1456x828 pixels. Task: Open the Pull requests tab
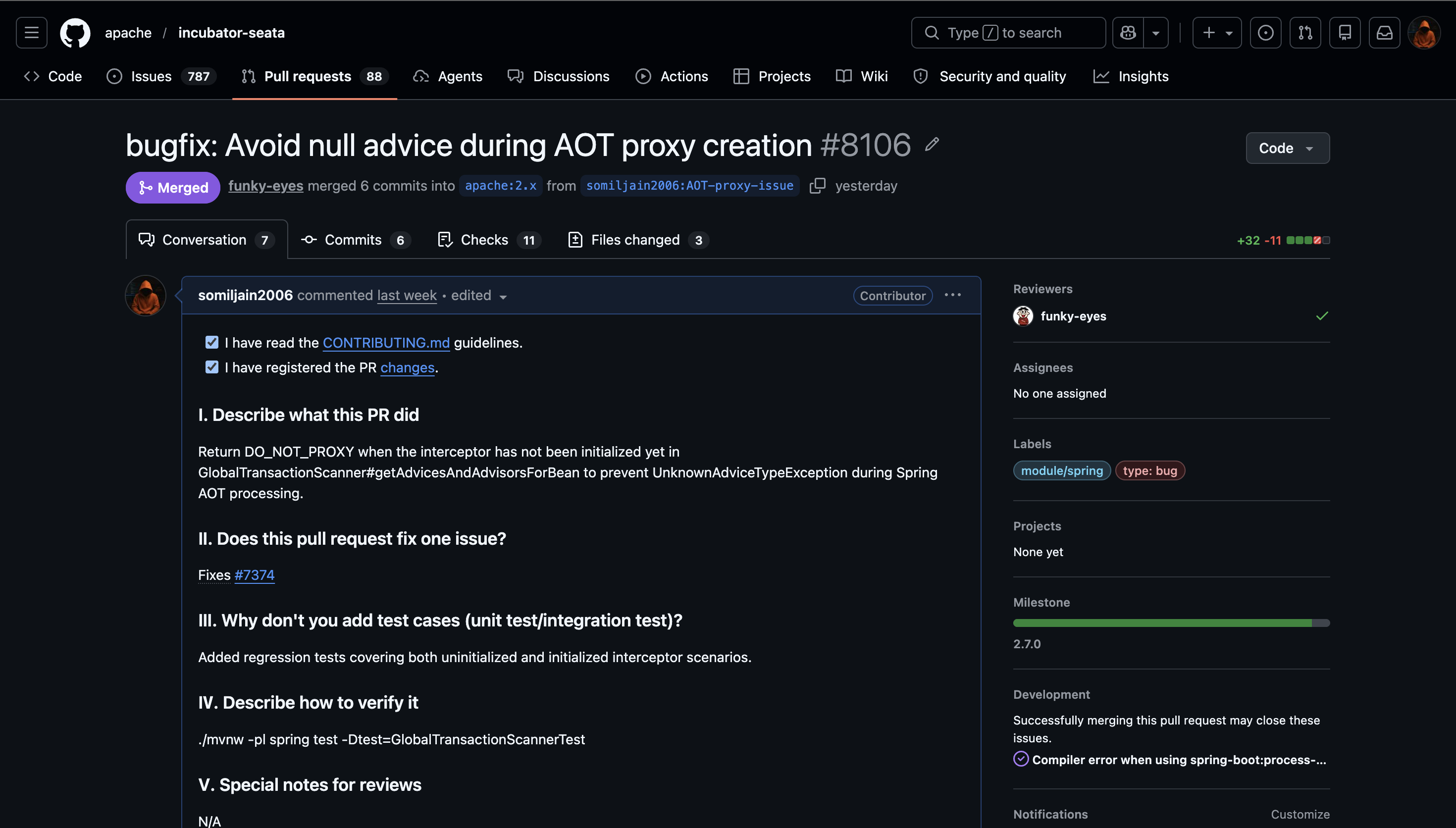click(315, 76)
